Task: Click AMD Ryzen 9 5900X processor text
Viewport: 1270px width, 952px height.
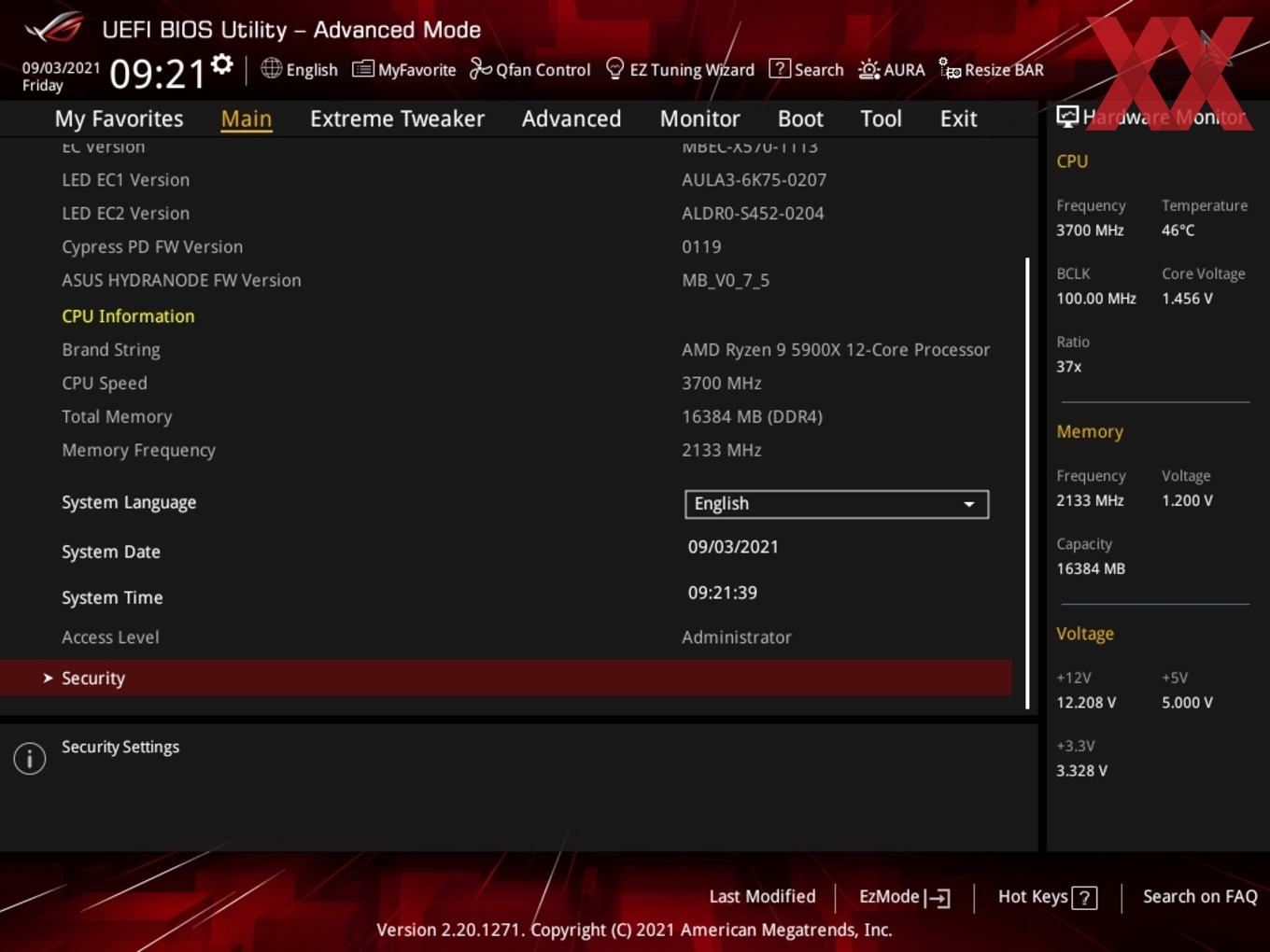Action: coord(836,350)
